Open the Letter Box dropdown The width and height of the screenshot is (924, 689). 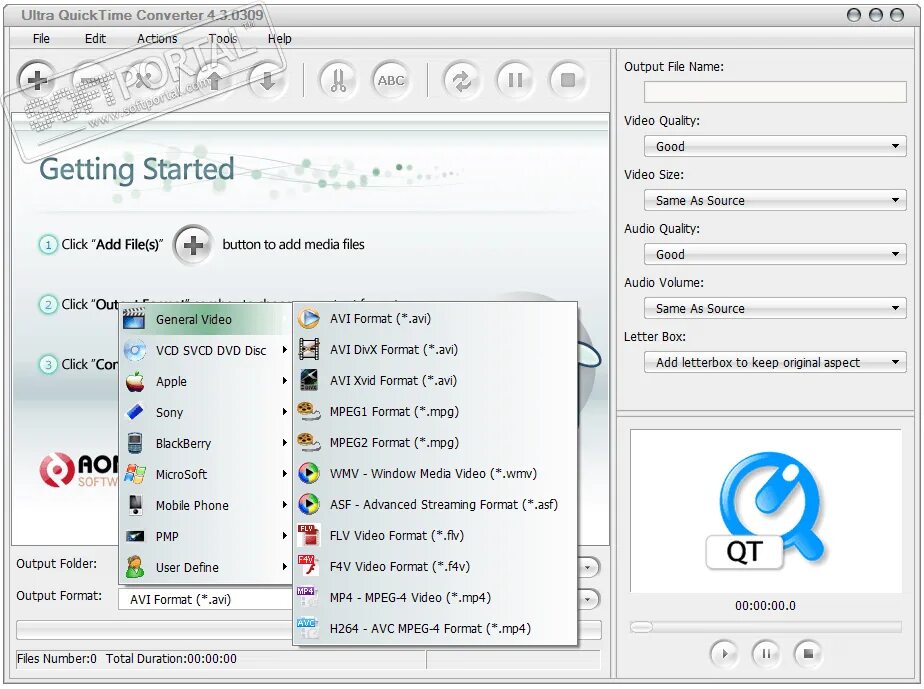[x=775, y=362]
